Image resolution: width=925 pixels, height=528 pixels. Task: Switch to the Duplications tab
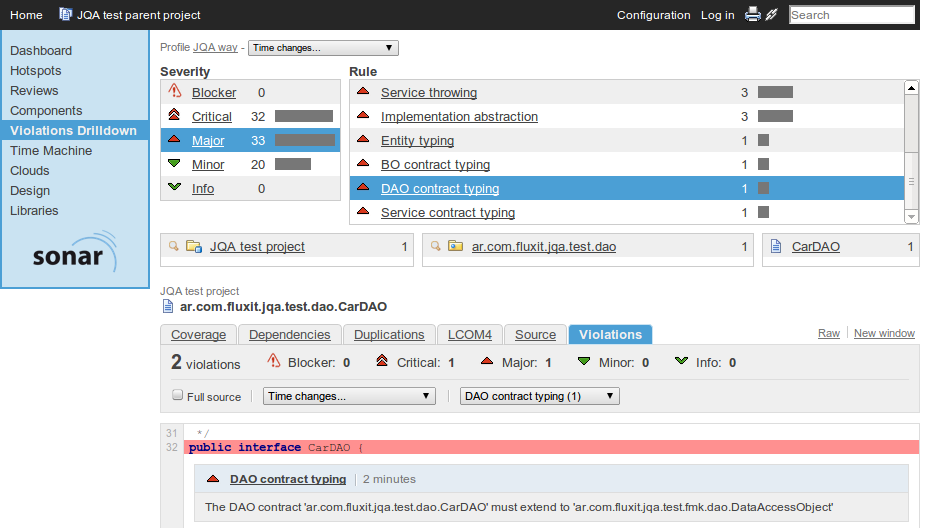[389, 334]
